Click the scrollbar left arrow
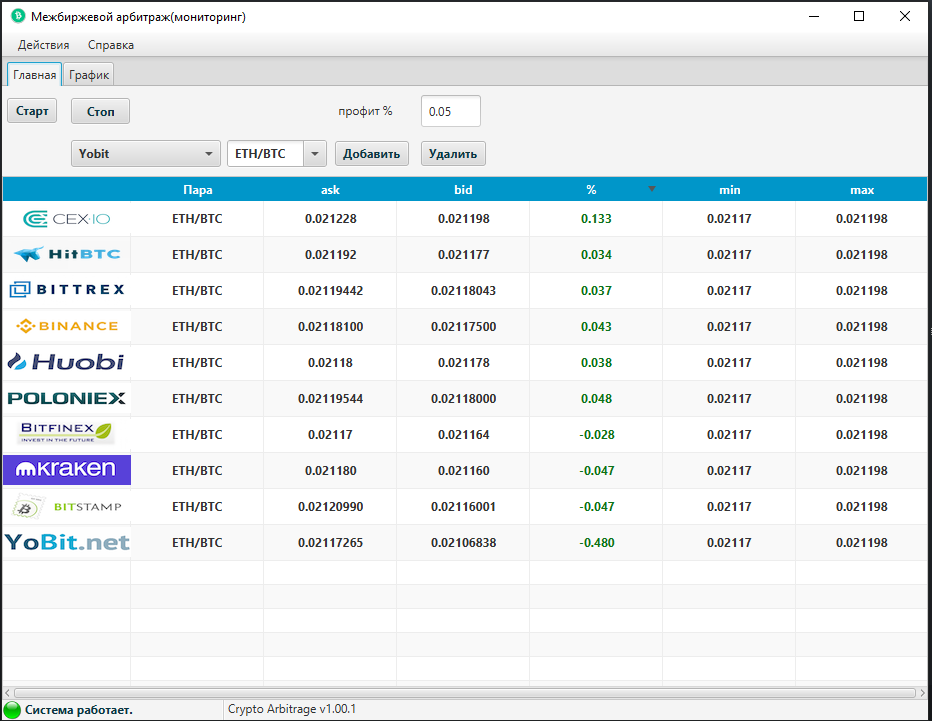This screenshot has height=721, width=932. click(x=7, y=692)
